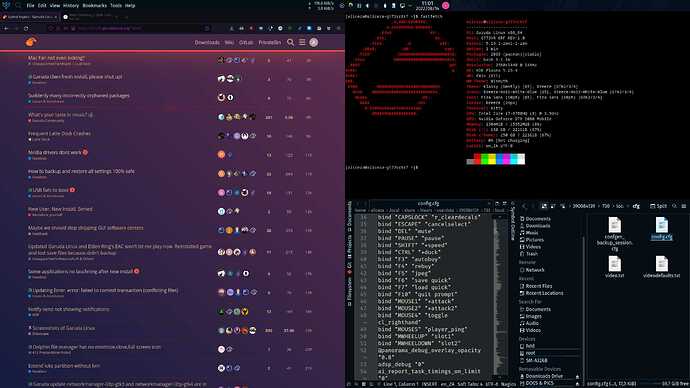Click the browser reload button
Screen dimensions: 690x388
coord(26,28)
